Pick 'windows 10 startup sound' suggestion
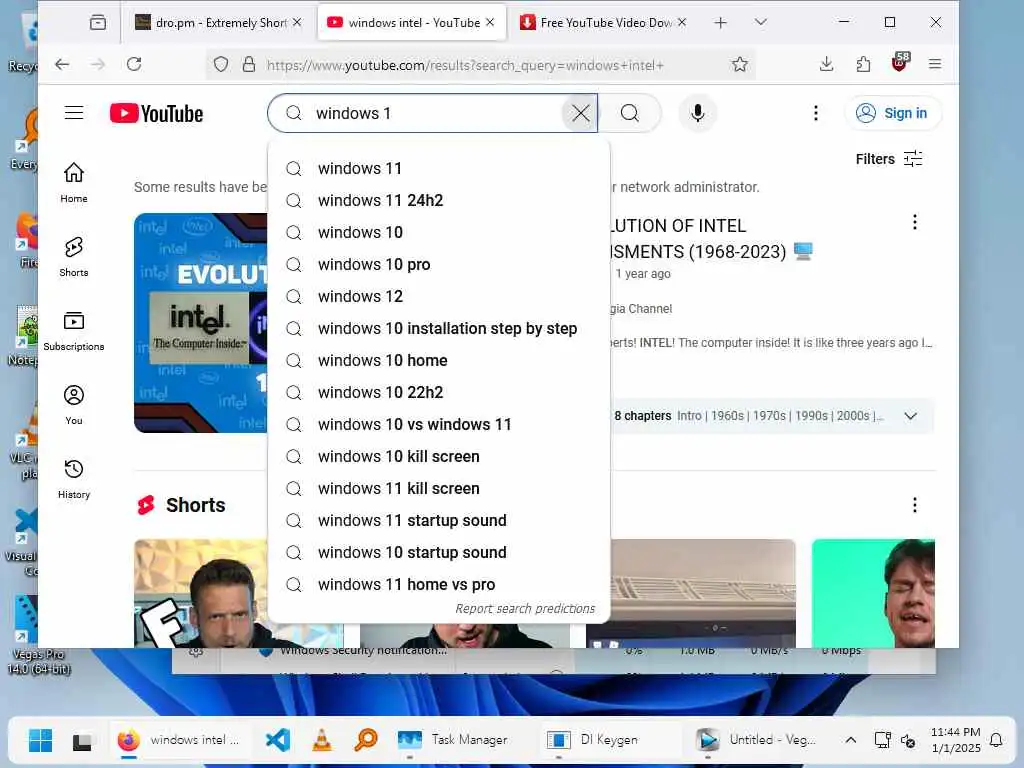Viewport: 1024px width, 768px height. click(439, 552)
